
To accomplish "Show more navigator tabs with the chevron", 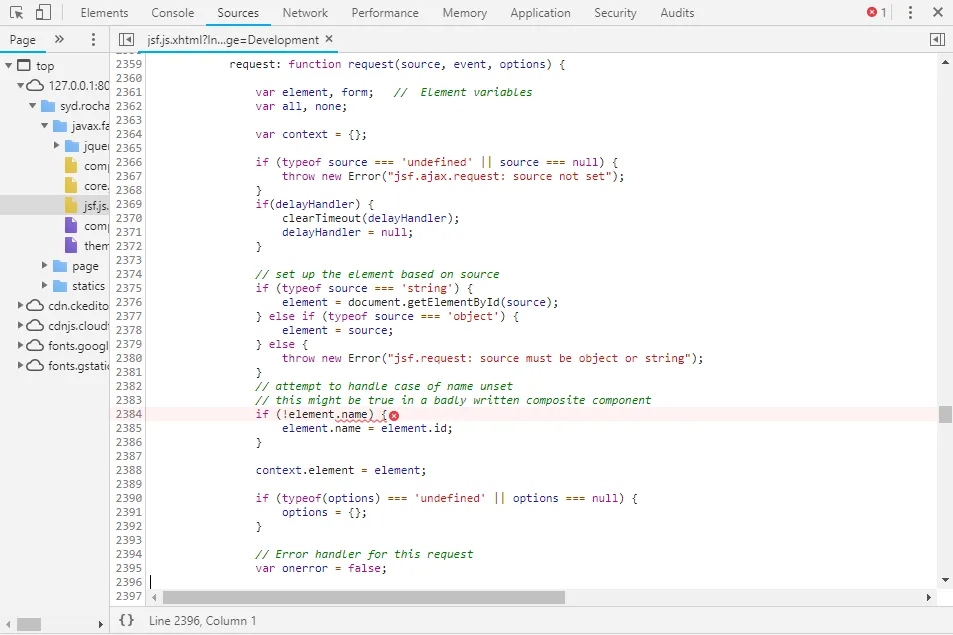I will [x=59, y=40].
